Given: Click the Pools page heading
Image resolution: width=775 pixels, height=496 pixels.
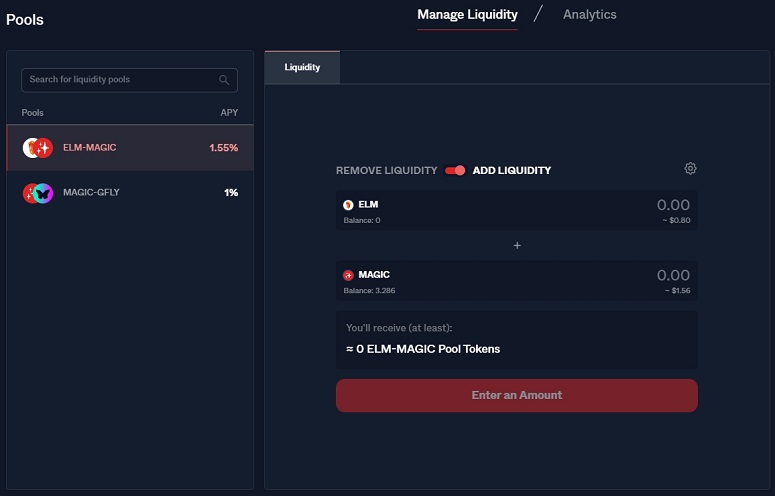Looking at the screenshot, I should tap(25, 20).
